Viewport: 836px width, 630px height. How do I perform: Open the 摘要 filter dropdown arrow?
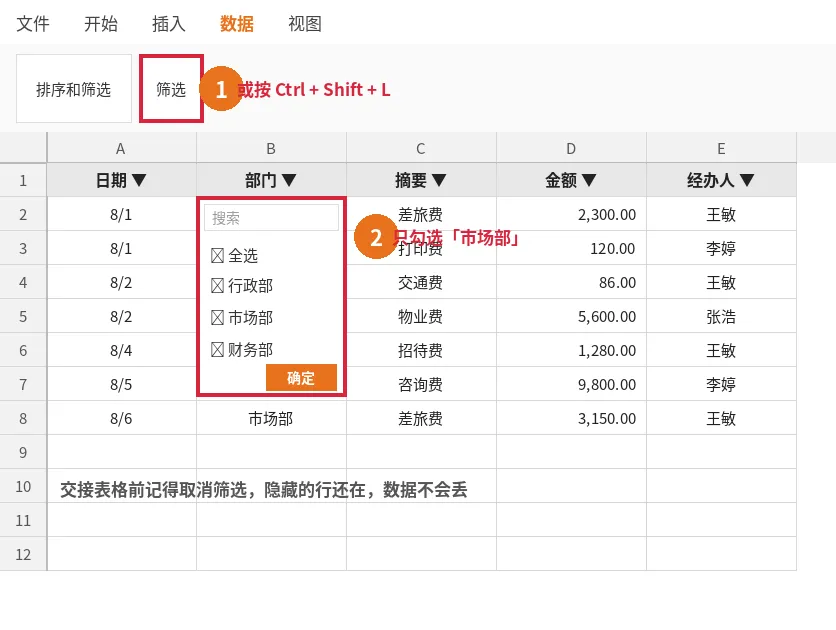(439, 180)
